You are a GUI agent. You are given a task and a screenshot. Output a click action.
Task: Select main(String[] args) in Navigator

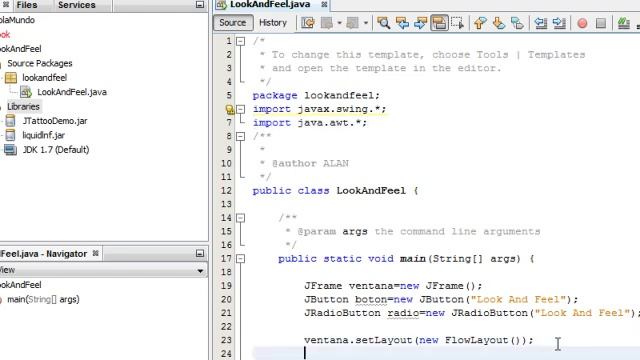[43, 300]
